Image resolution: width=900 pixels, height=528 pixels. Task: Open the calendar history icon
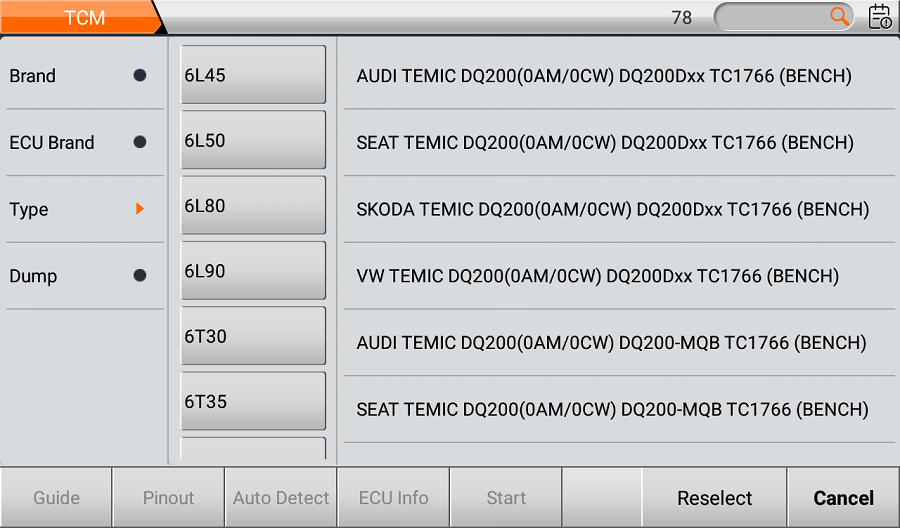[x=880, y=17]
